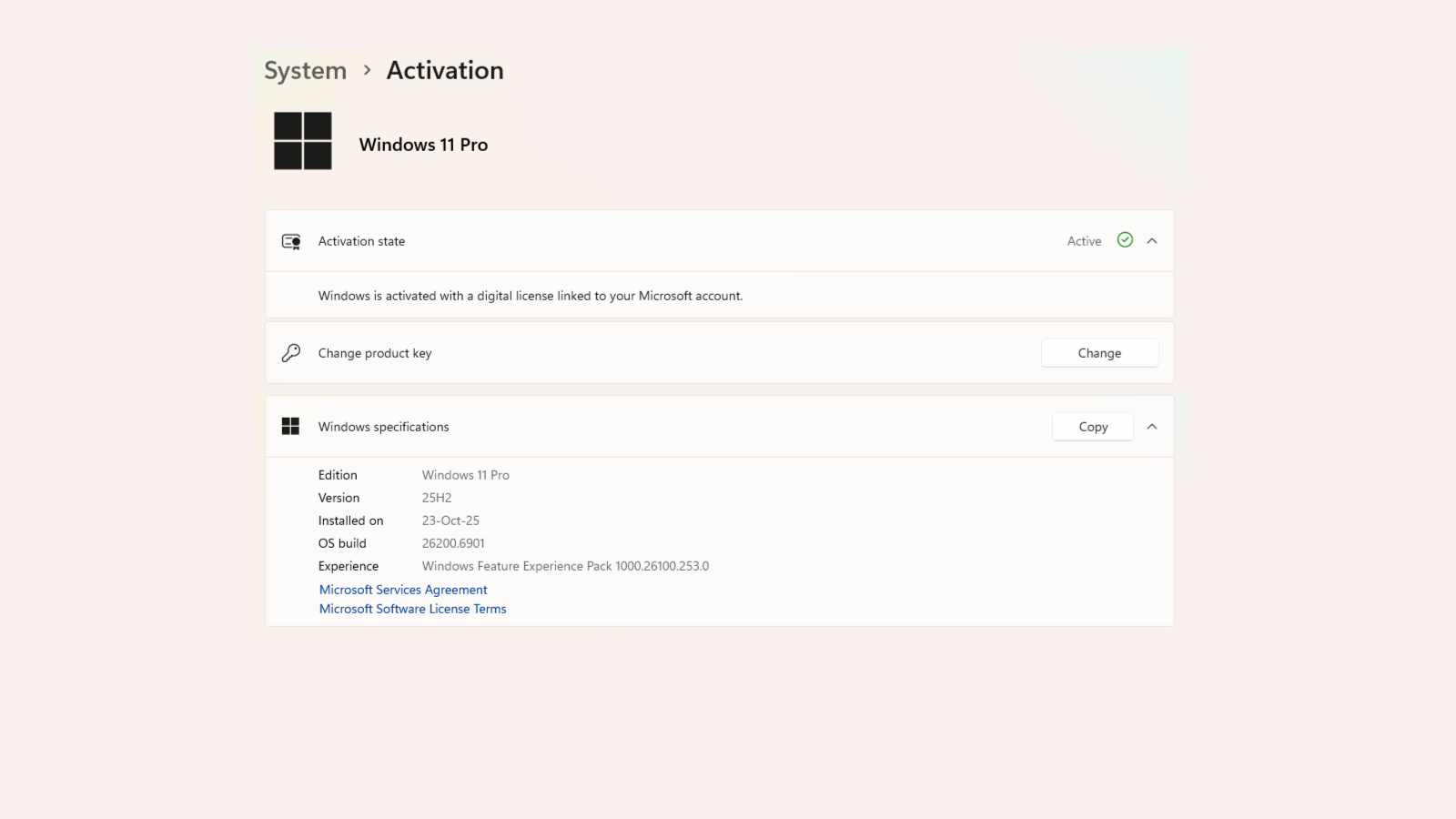Open the Microsoft Services Agreement link
The width and height of the screenshot is (1456, 819).
403,590
